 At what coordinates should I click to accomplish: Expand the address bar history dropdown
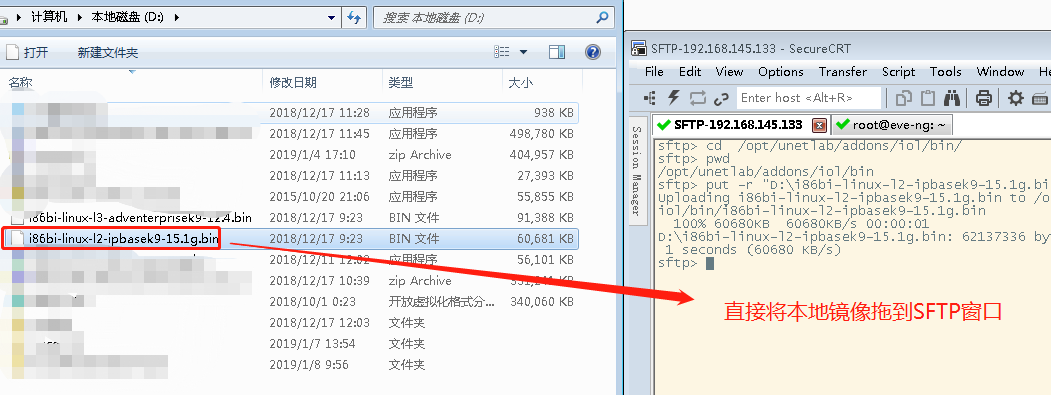tap(331, 17)
